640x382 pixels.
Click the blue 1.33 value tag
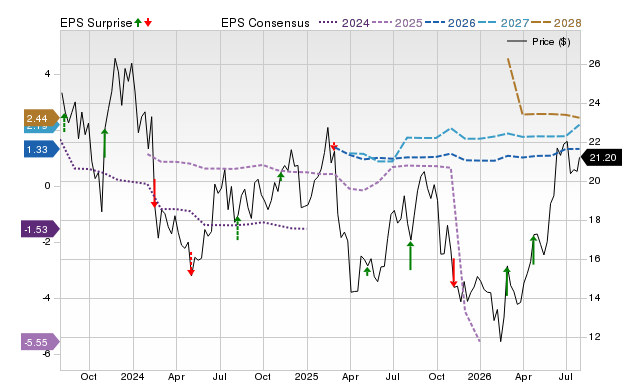pyautogui.click(x=42, y=149)
